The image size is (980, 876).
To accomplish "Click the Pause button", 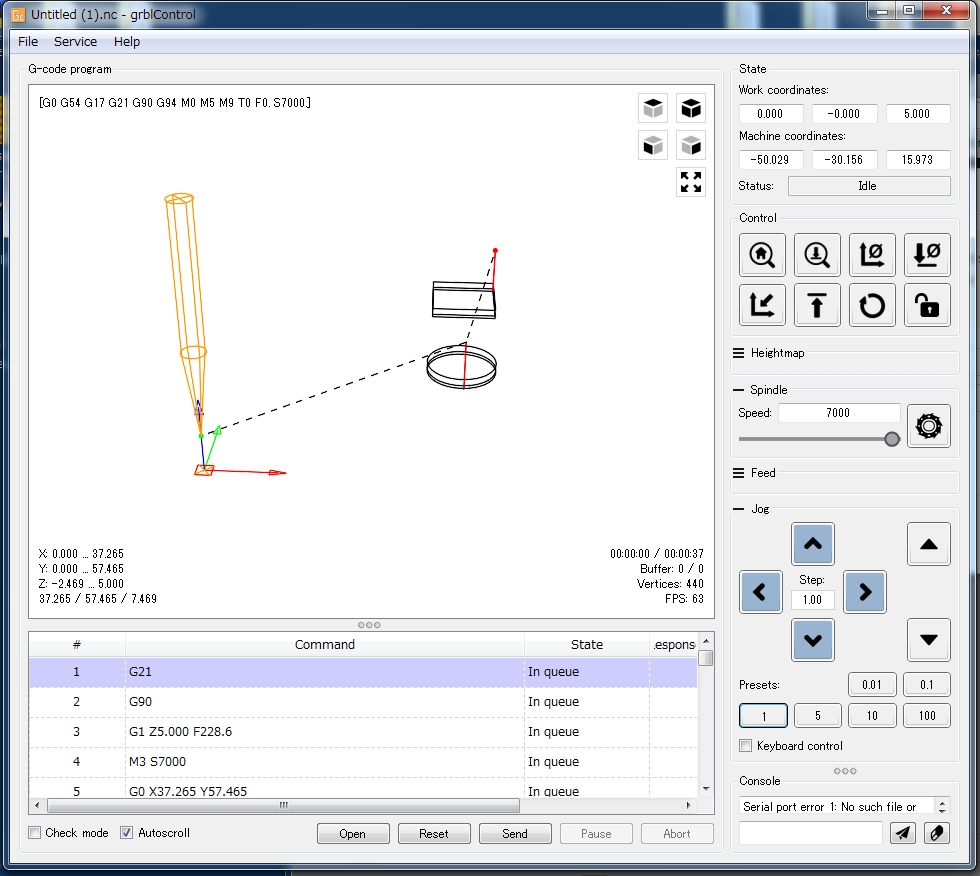I will coord(596,834).
